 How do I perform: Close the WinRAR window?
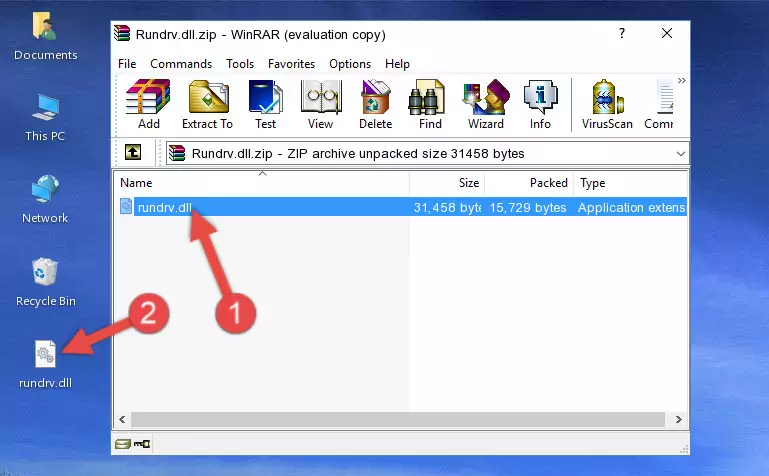coord(666,33)
